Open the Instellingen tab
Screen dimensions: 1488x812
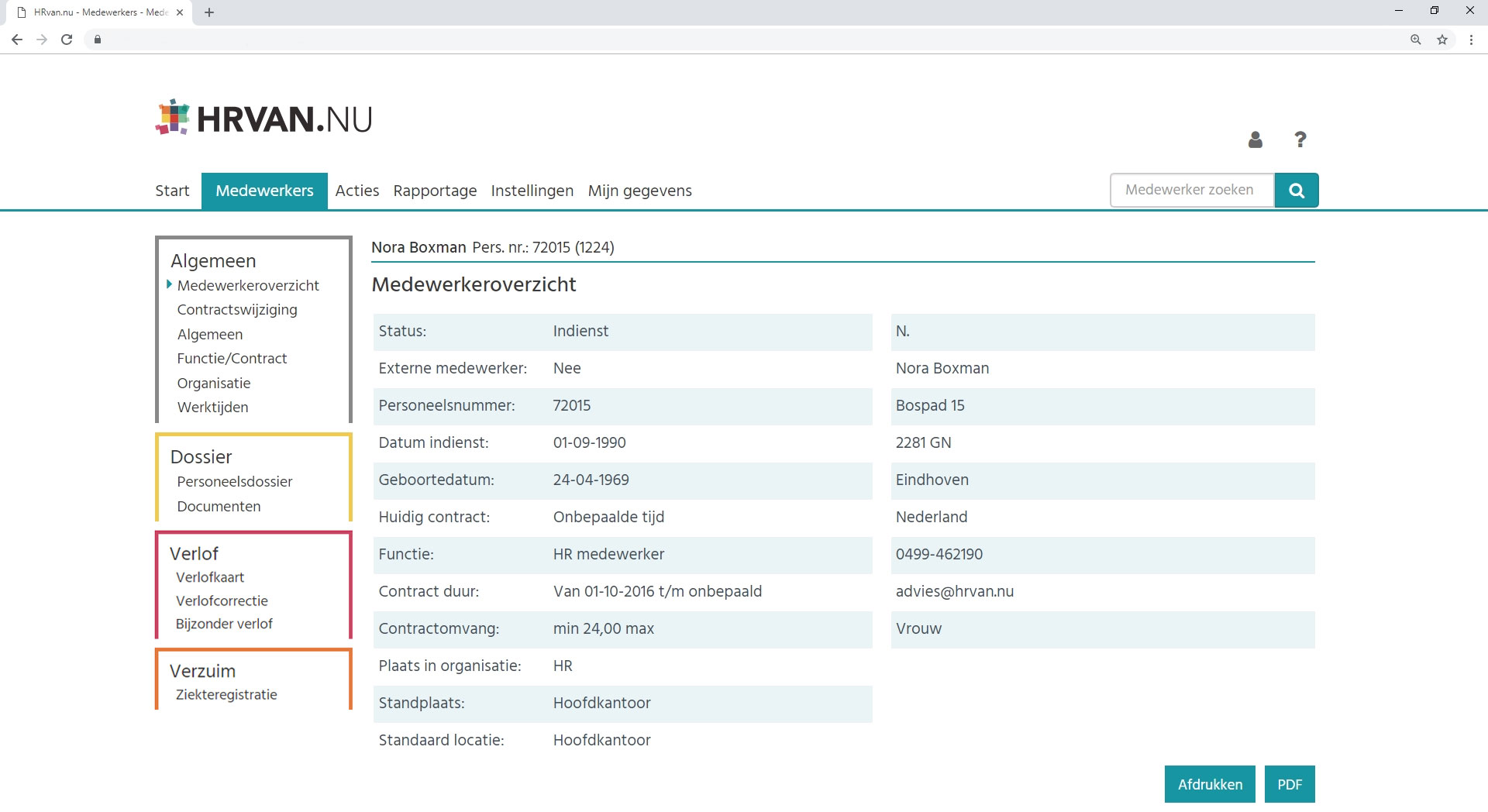[x=532, y=191]
